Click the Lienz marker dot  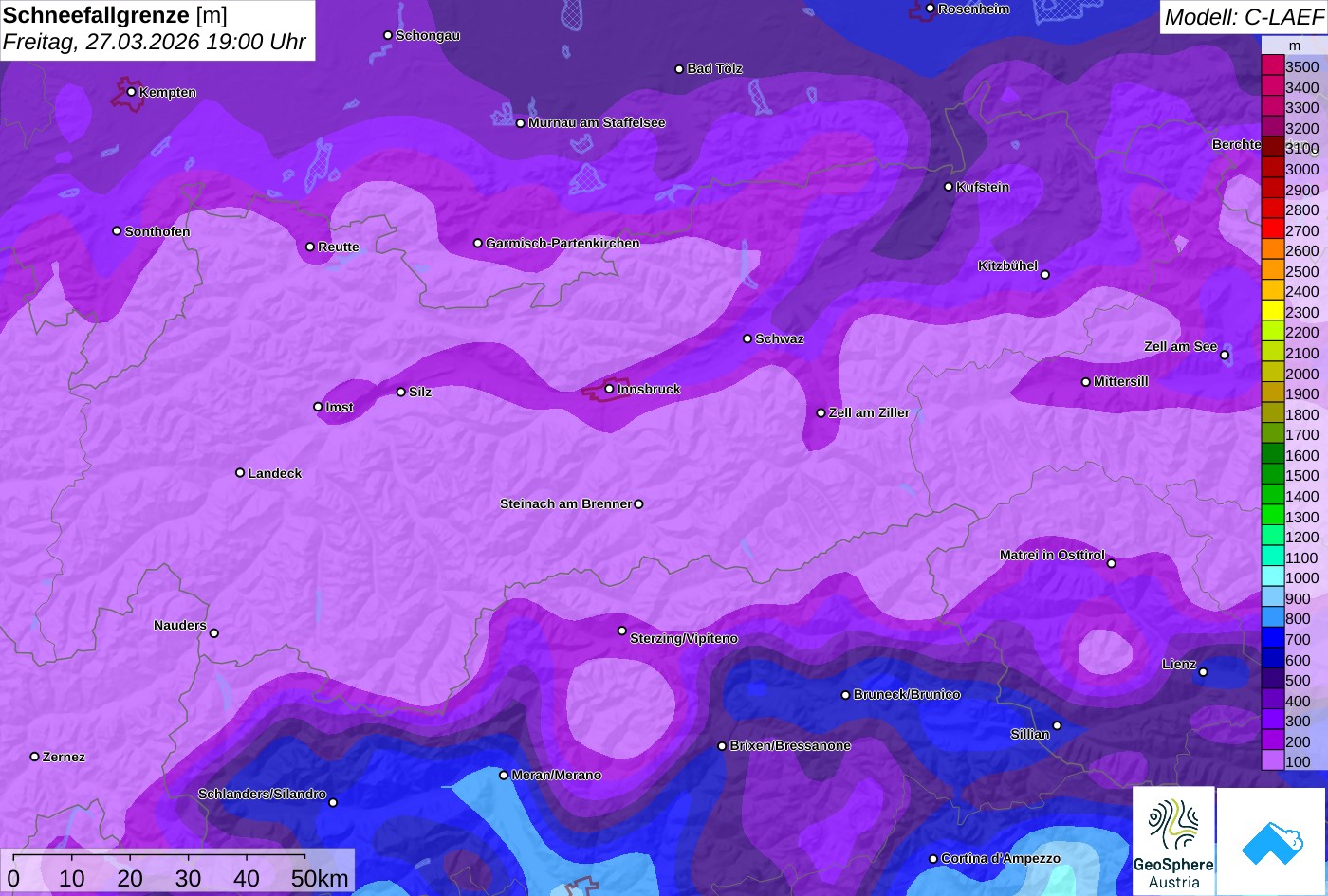click(1203, 672)
